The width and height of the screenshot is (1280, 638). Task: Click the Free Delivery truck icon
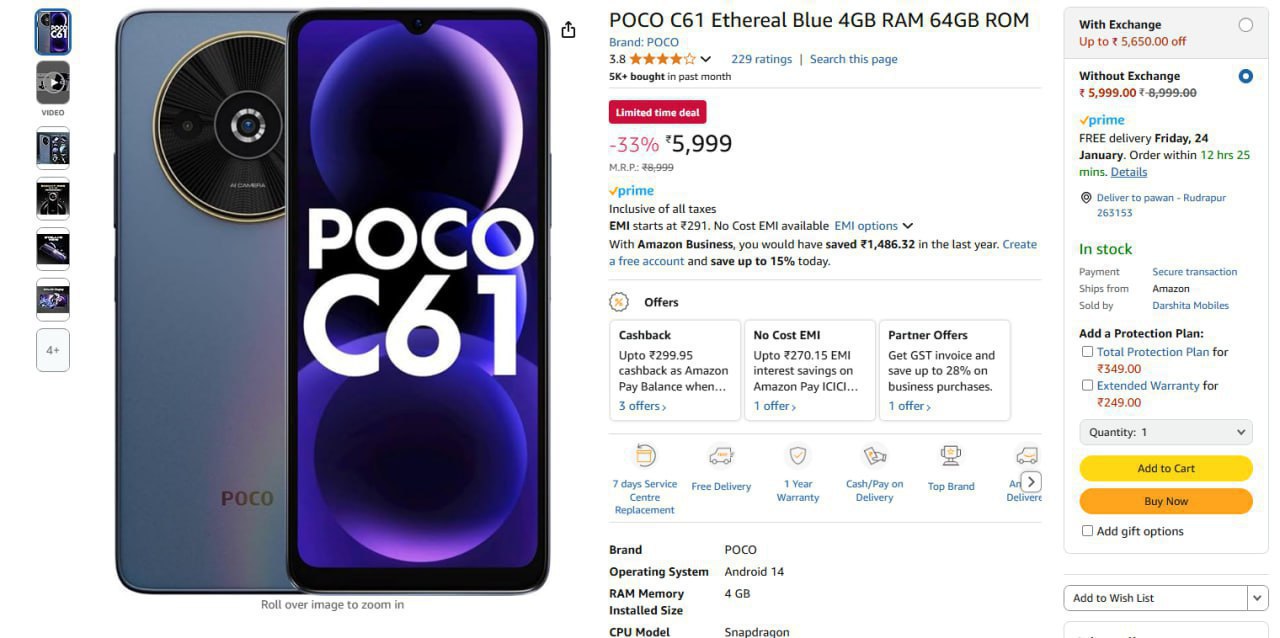click(721, 456)
